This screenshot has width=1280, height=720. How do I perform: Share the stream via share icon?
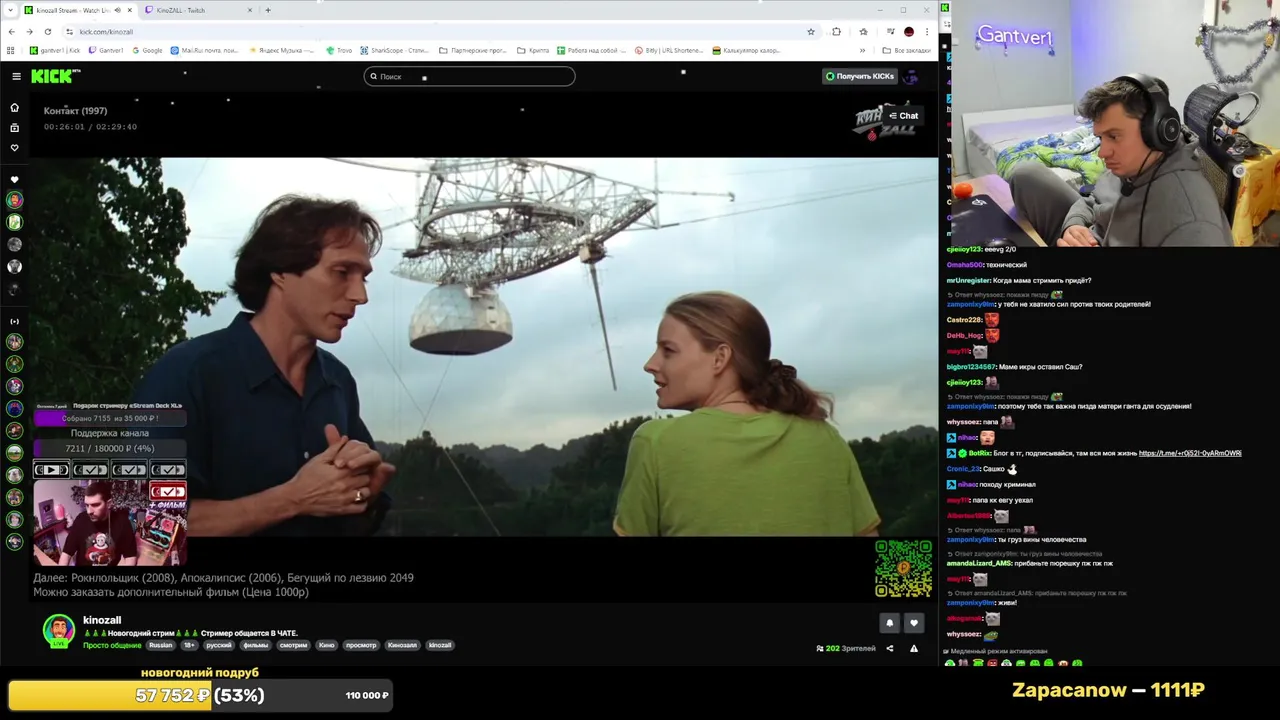pos(889,648)
